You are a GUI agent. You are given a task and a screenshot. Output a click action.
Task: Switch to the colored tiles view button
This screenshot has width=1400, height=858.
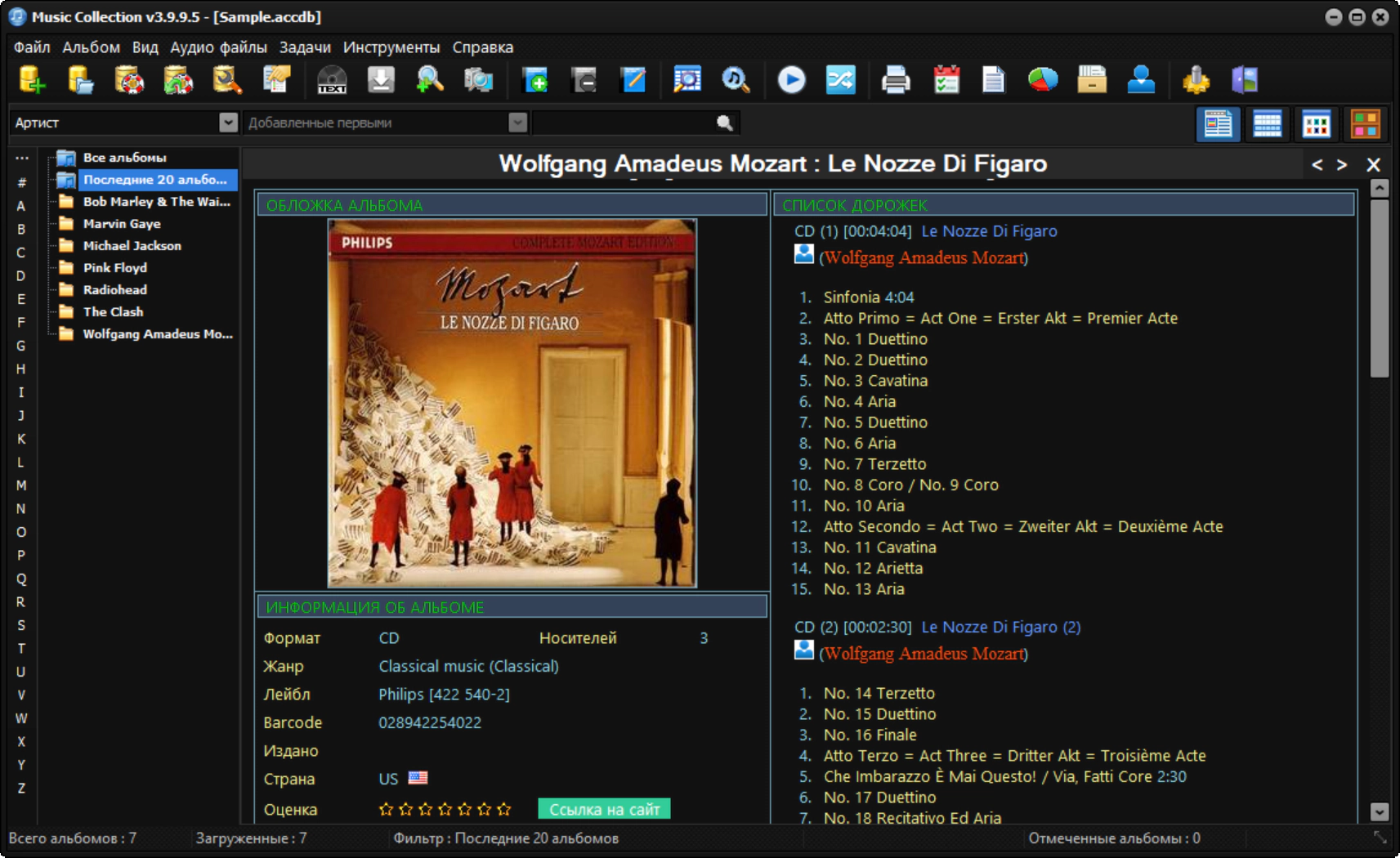[x=1365, y=124]
